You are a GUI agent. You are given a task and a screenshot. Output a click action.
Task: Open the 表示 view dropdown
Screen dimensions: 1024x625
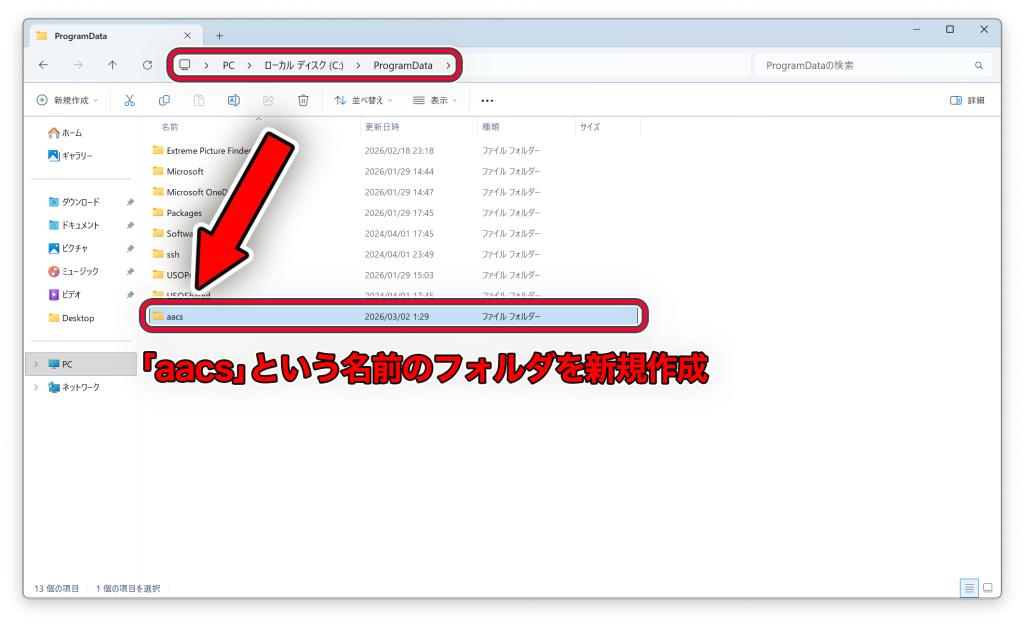435,100
